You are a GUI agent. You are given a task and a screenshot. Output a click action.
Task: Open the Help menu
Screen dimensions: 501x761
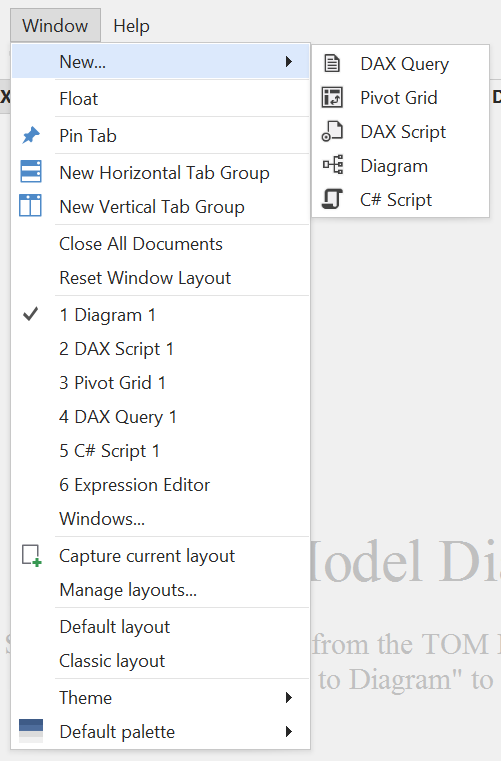(x=131, y=25)
